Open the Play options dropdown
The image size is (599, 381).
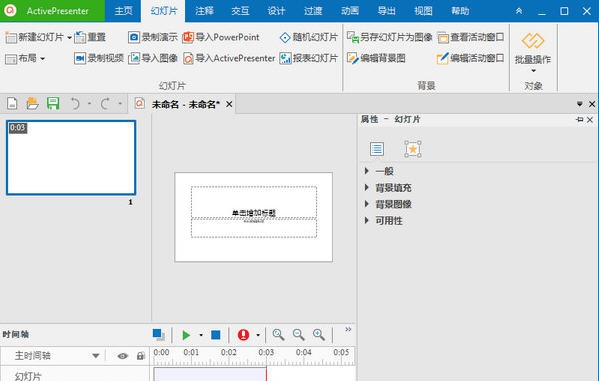click(x=201, y=335)
